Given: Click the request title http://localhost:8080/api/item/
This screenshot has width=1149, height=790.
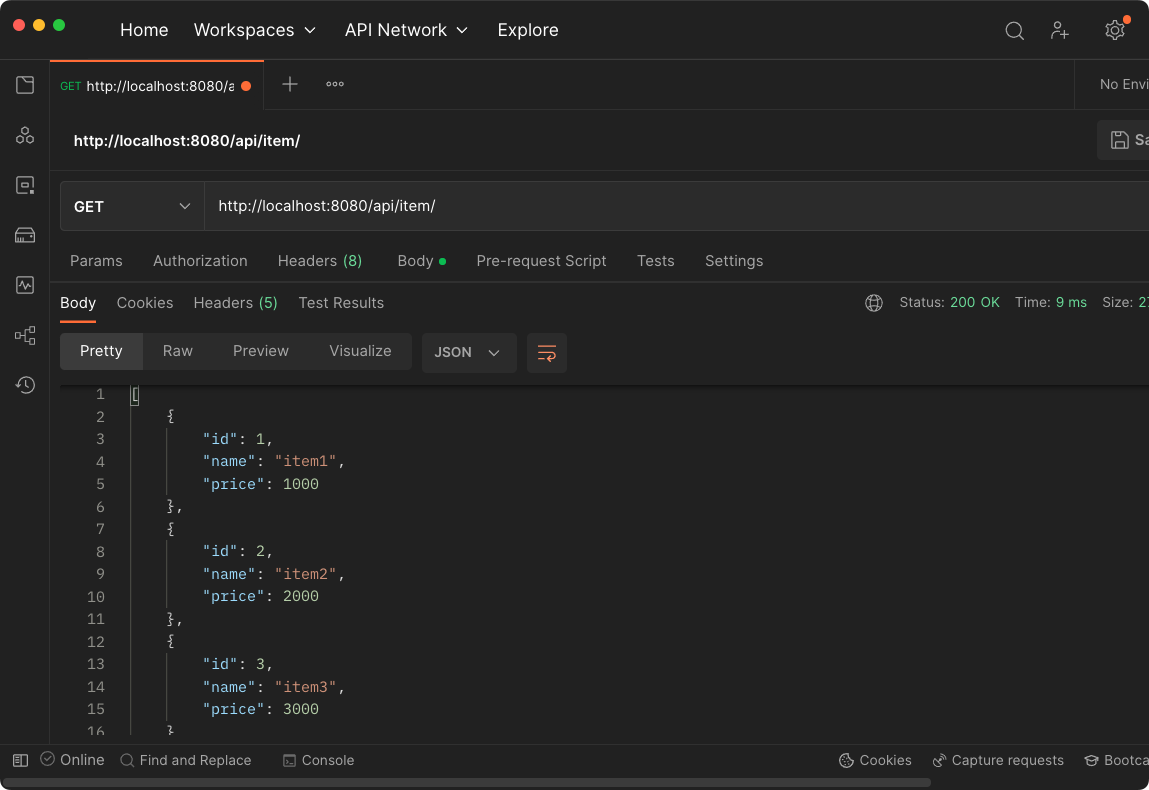Looking at the screenshot, I should [187, 141].
